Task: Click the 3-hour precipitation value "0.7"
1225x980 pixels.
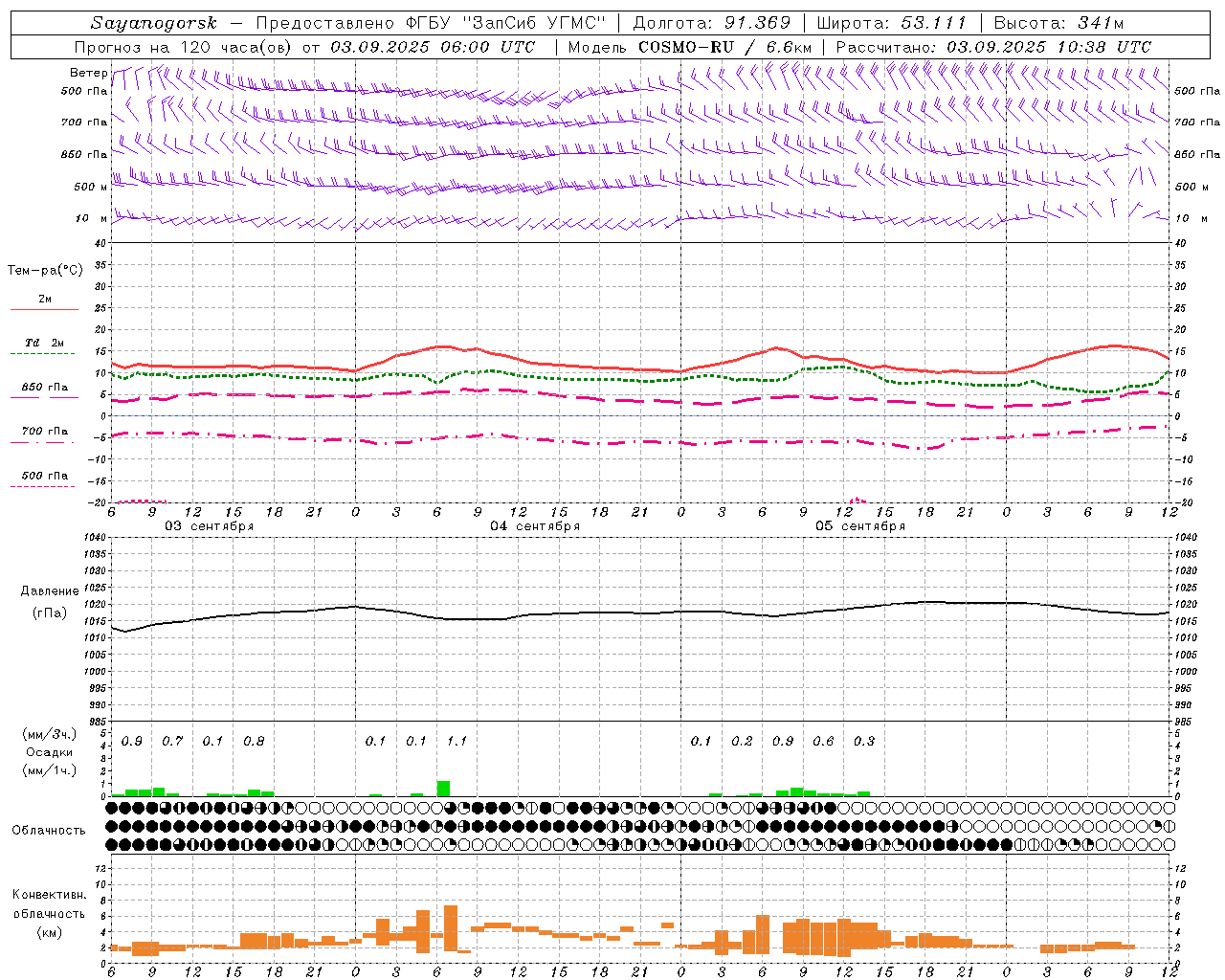Action: 172,742
